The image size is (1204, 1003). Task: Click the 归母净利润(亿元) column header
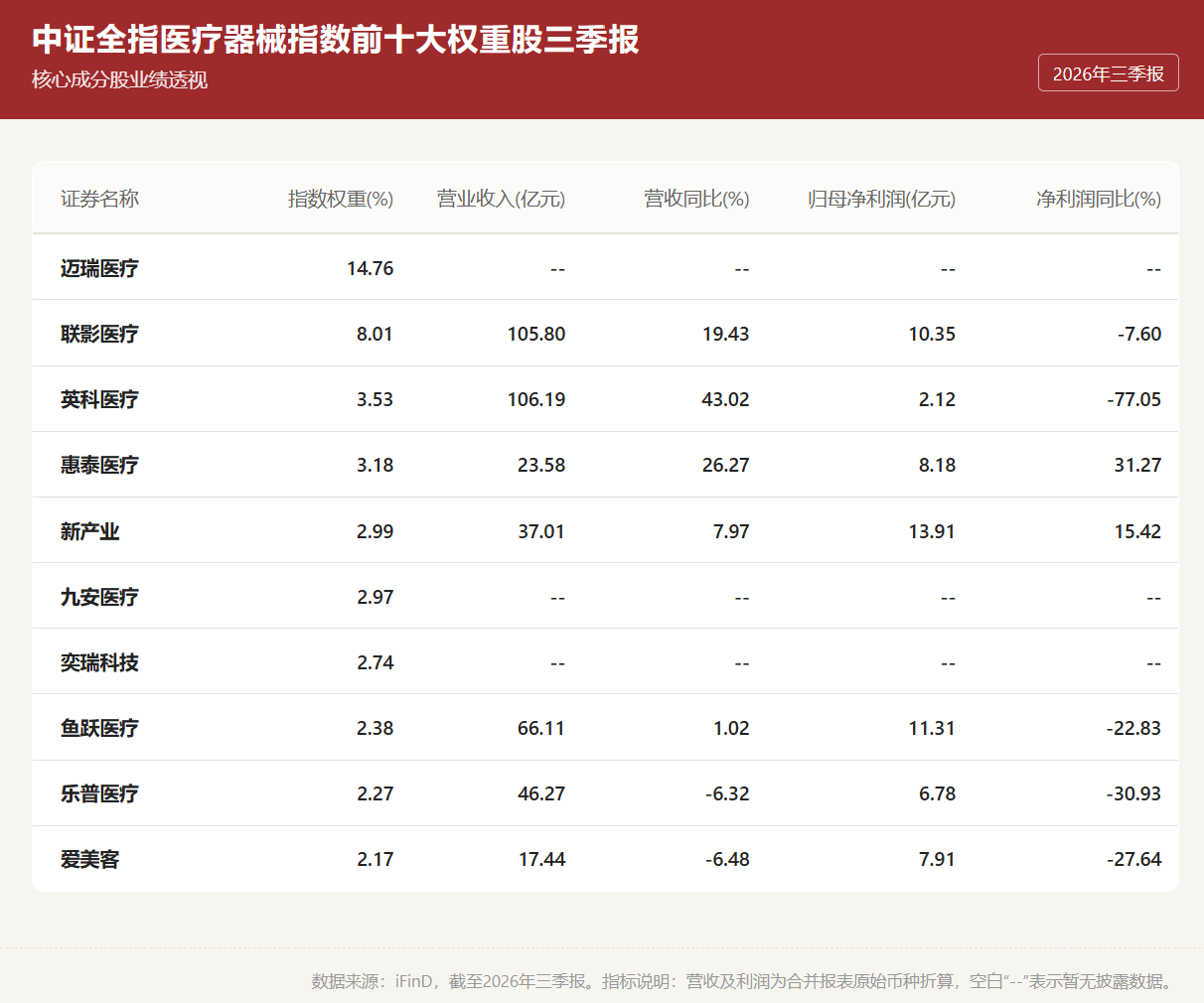(881, 199)
